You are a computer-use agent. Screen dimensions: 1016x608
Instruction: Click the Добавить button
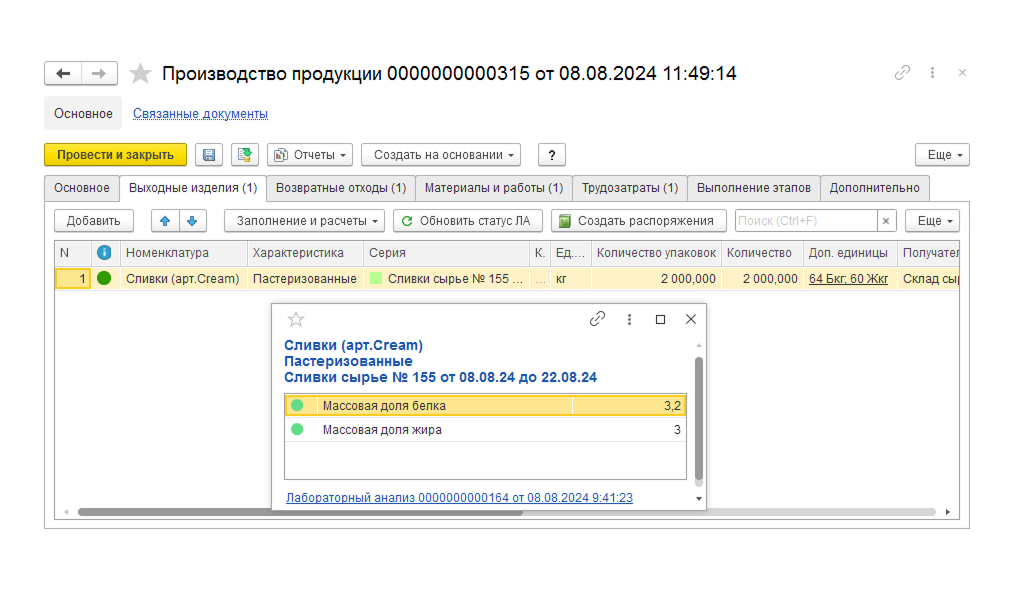pyautogui.click(x=94, y=221)
